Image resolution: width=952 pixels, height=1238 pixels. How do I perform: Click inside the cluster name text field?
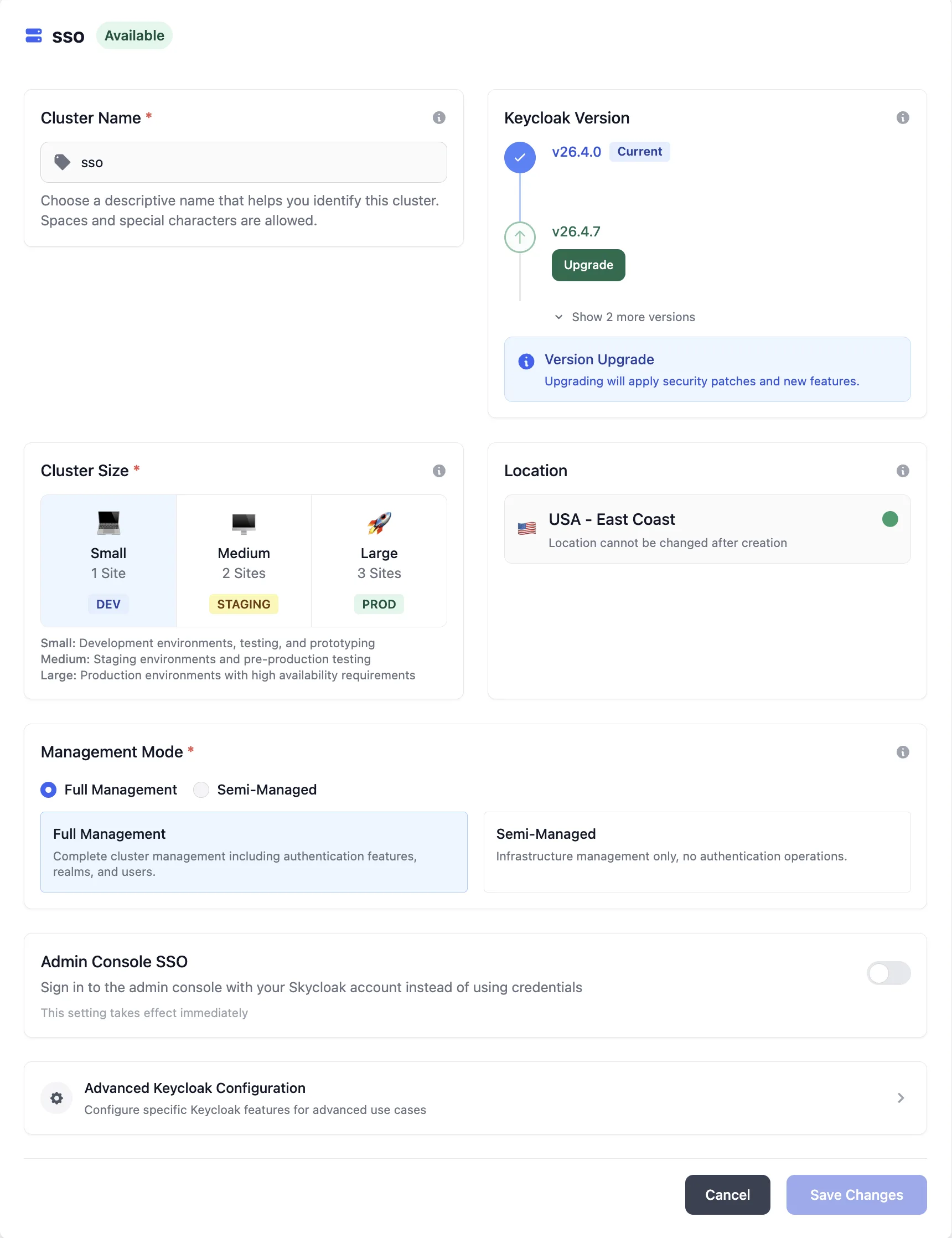244,162
